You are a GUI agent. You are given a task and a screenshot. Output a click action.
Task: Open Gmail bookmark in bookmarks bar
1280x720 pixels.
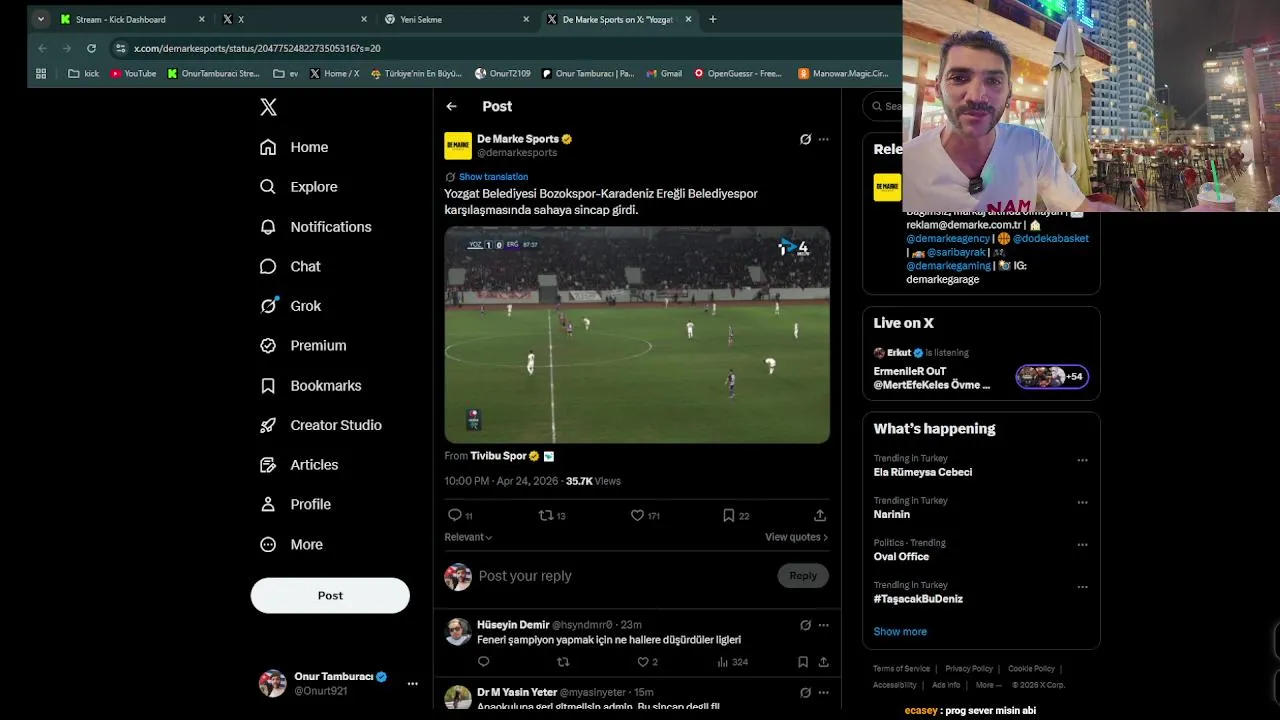pos(664,73)
